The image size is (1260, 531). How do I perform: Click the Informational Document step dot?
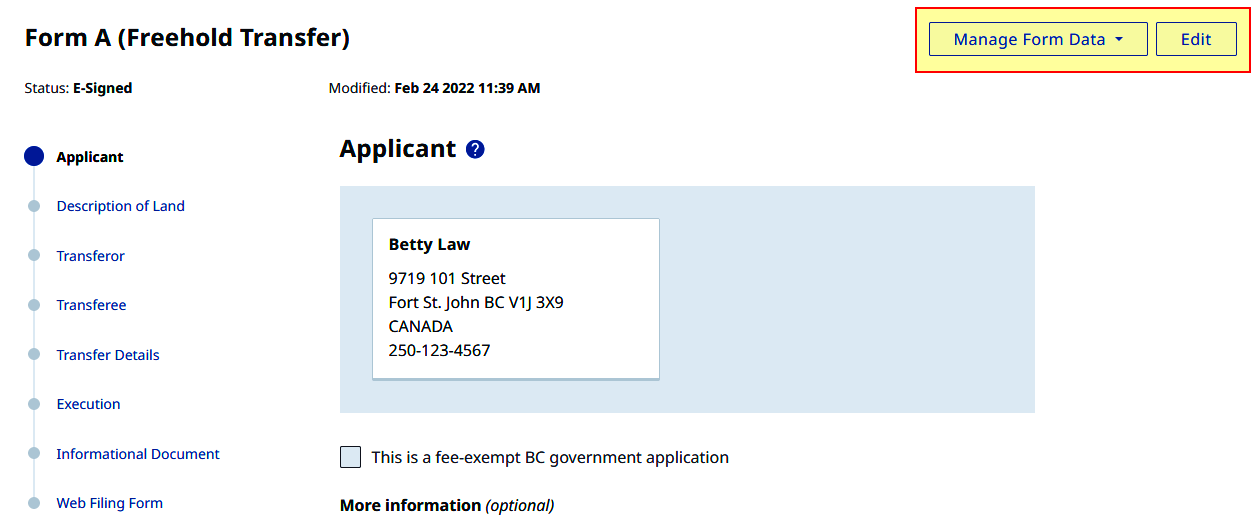click(34, 454)
